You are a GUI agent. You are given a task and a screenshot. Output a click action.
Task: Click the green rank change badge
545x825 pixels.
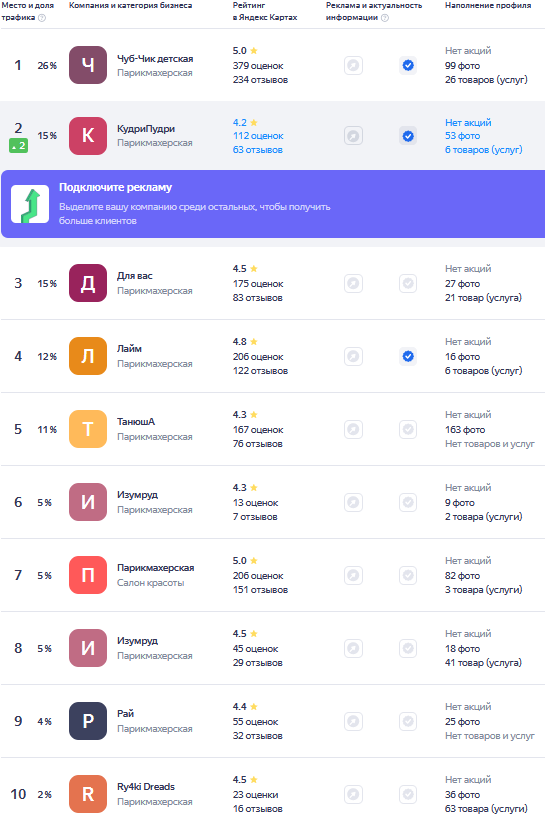(18, 146)
